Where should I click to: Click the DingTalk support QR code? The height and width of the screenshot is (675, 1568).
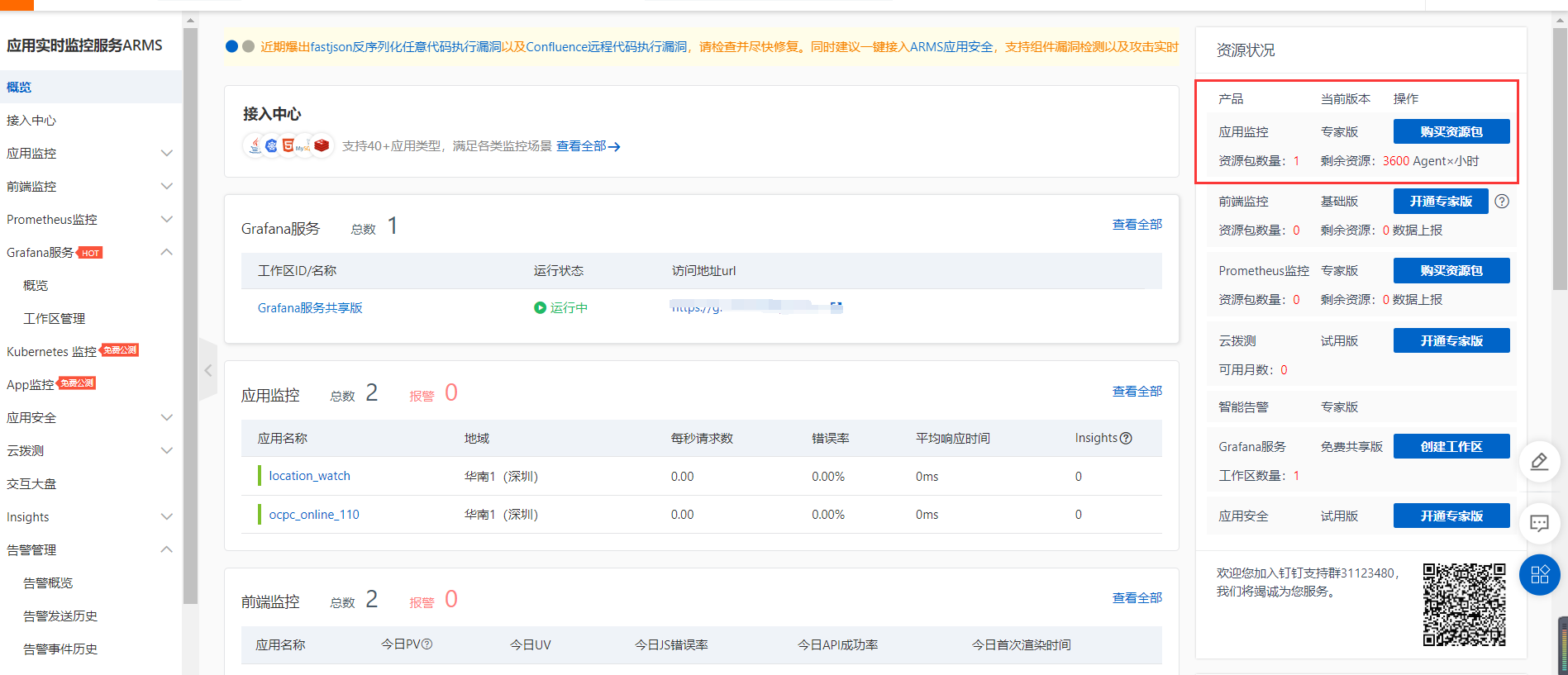pyautogui.click(x=1464, y=605)
